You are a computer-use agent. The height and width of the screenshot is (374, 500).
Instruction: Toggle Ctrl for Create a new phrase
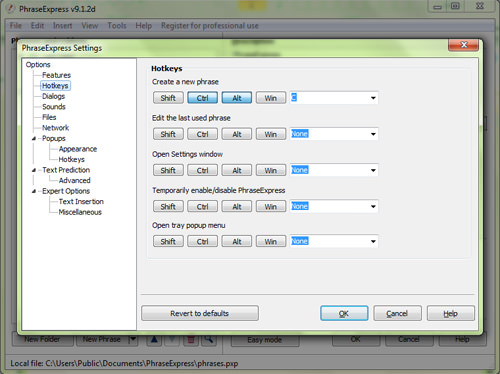tap(202, 98)
